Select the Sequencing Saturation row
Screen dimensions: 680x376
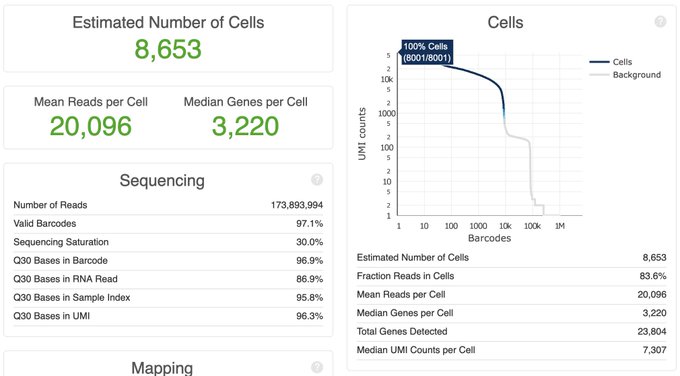[x=168, y=242]
